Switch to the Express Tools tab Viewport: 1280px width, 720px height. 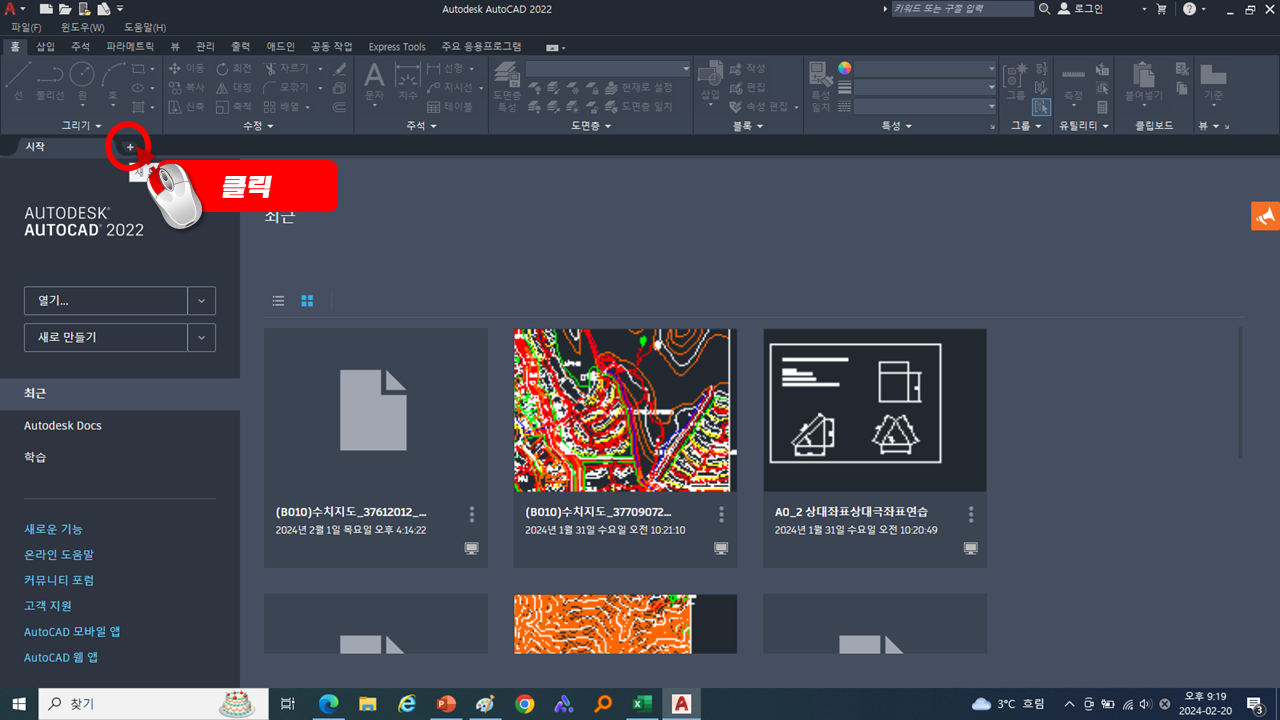point(397,46)
